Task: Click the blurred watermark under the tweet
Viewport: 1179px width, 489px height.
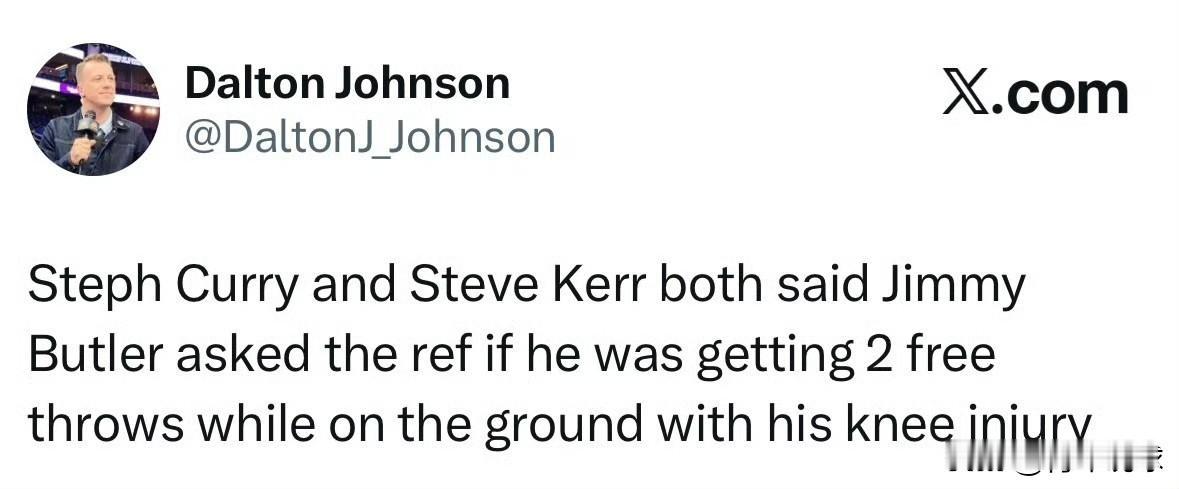Action: [x=1051, y=462]
